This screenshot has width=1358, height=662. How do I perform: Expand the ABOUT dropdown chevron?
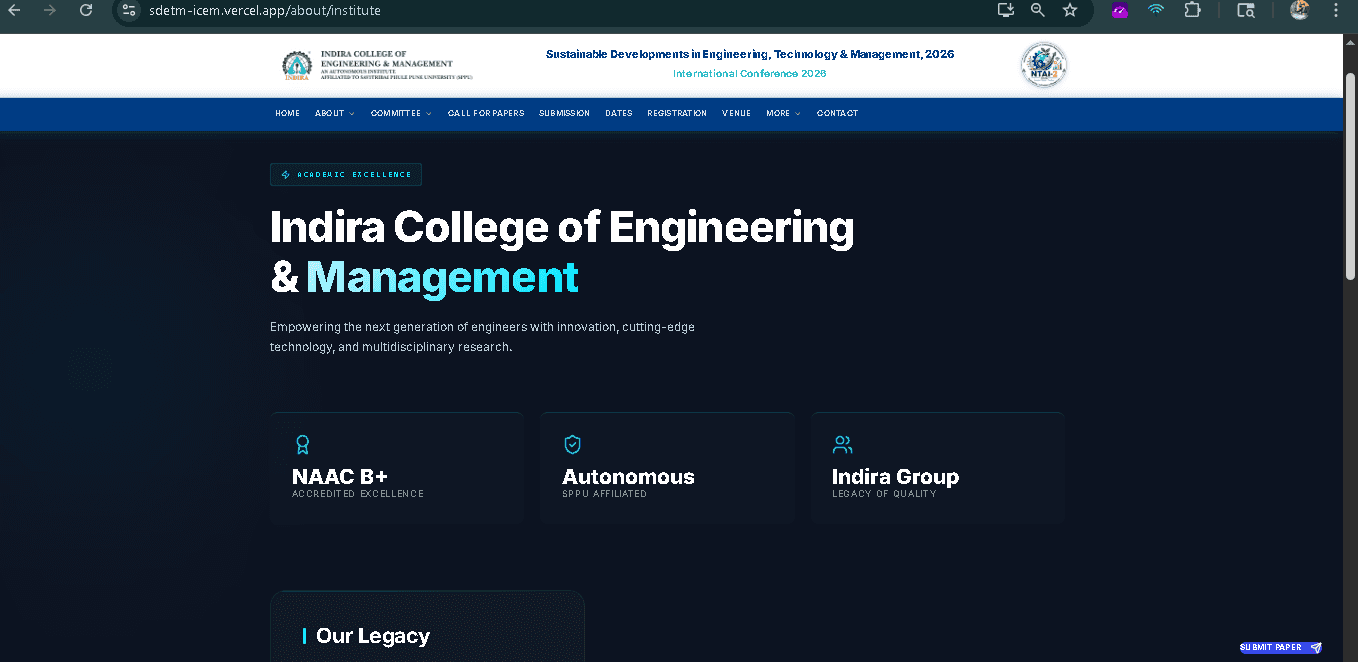pos(351,114)
